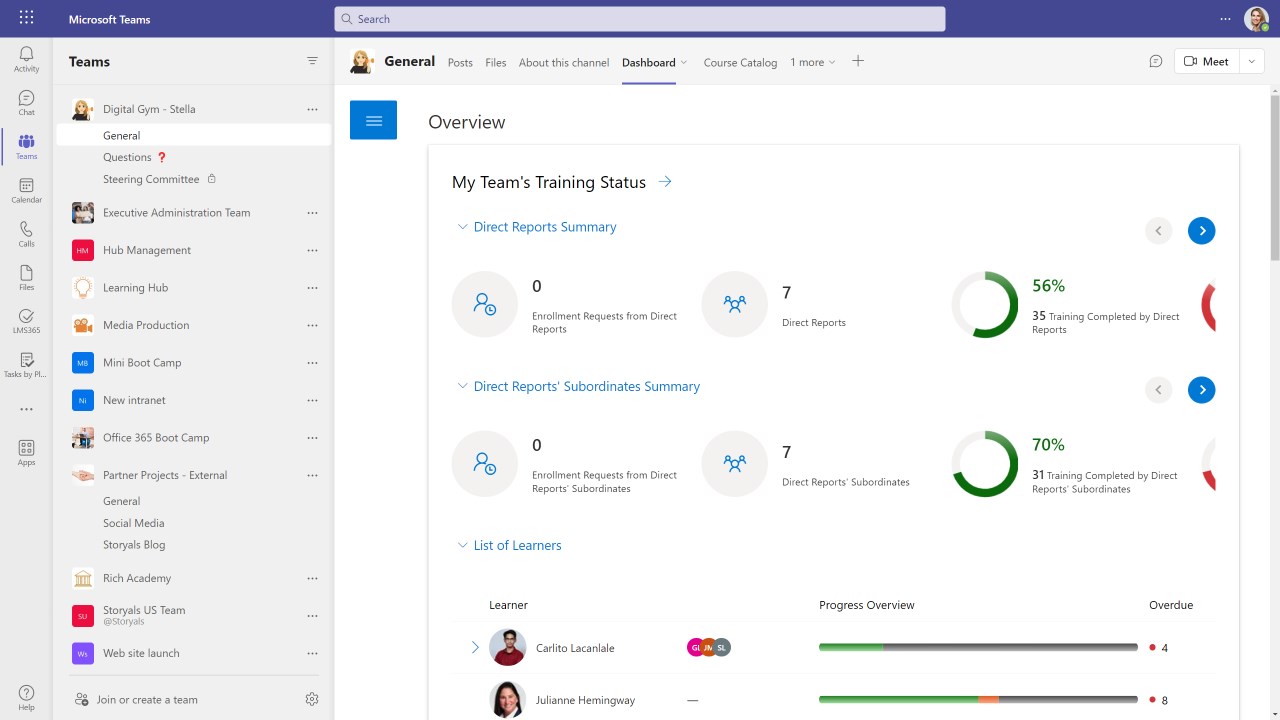Screen dimensions: 1280x720
Task: Expand Carlito Lacanlale's learner row
Action: point(475,648)
